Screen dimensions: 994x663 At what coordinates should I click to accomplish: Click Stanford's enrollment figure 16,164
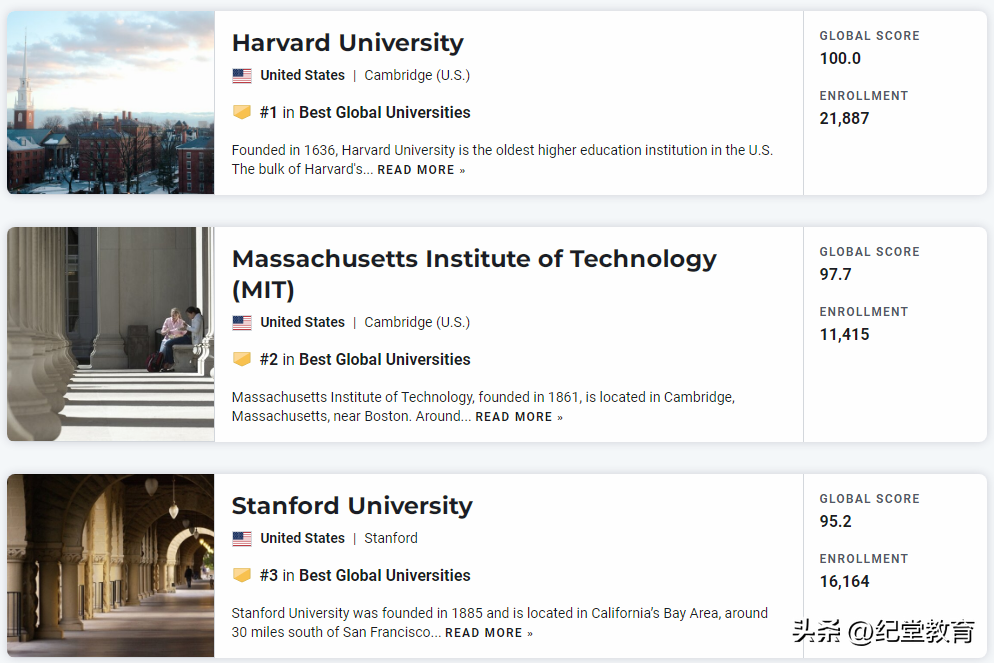[x=844, y=581]
